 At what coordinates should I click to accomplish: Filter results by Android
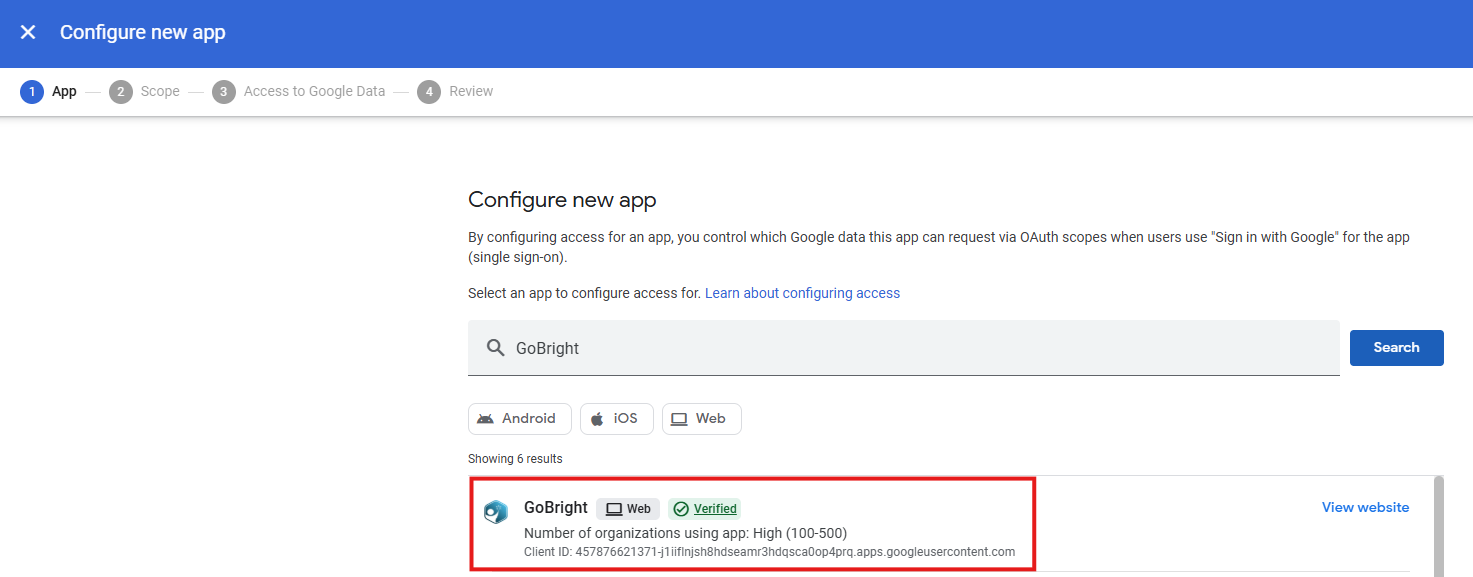(519, 419)
